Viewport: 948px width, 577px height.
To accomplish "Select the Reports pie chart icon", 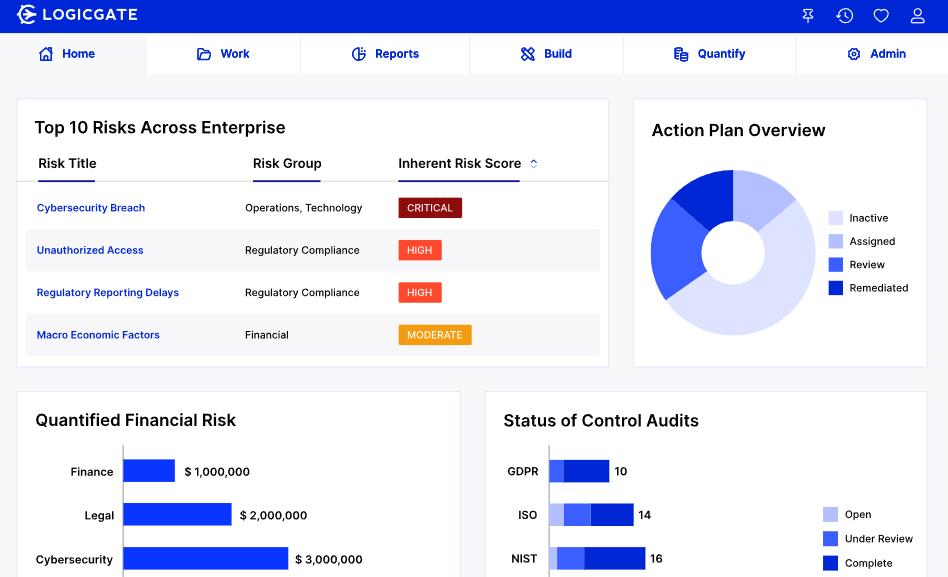I will pyautogui.click(x=357, y=53).
